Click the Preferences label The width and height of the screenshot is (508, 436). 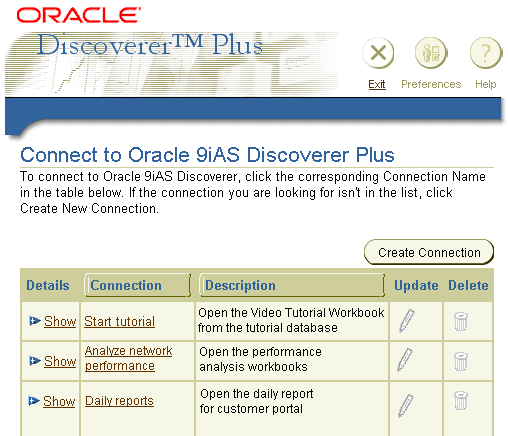click(431, 84)
